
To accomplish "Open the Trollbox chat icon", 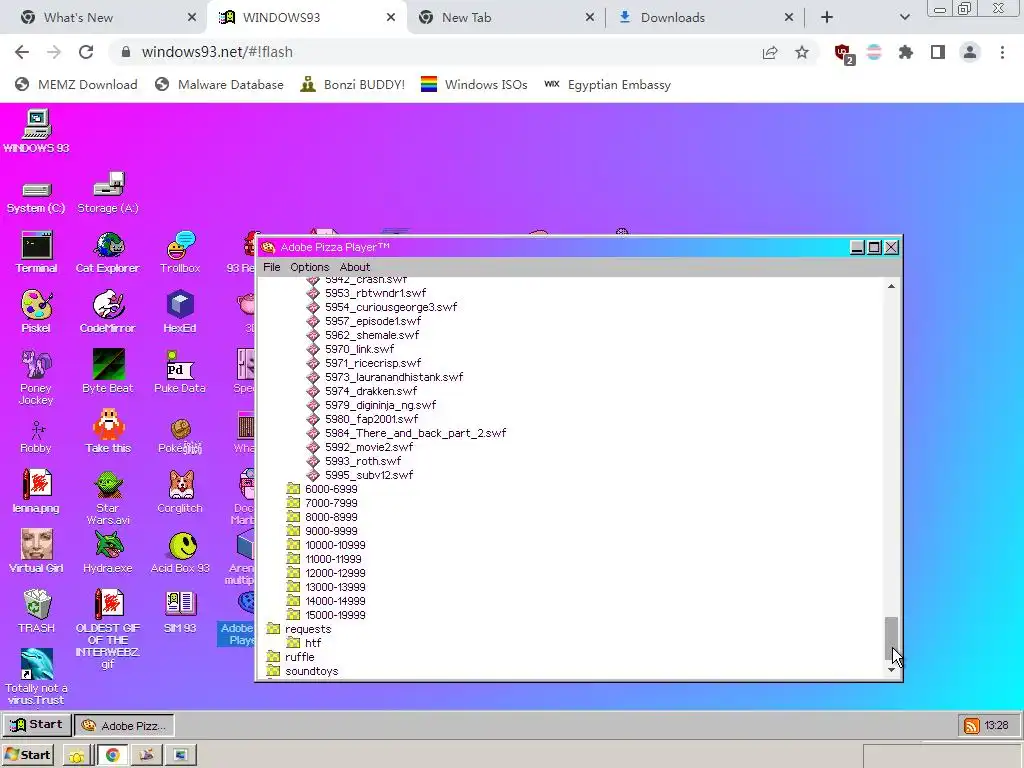I will coord(180,252).
